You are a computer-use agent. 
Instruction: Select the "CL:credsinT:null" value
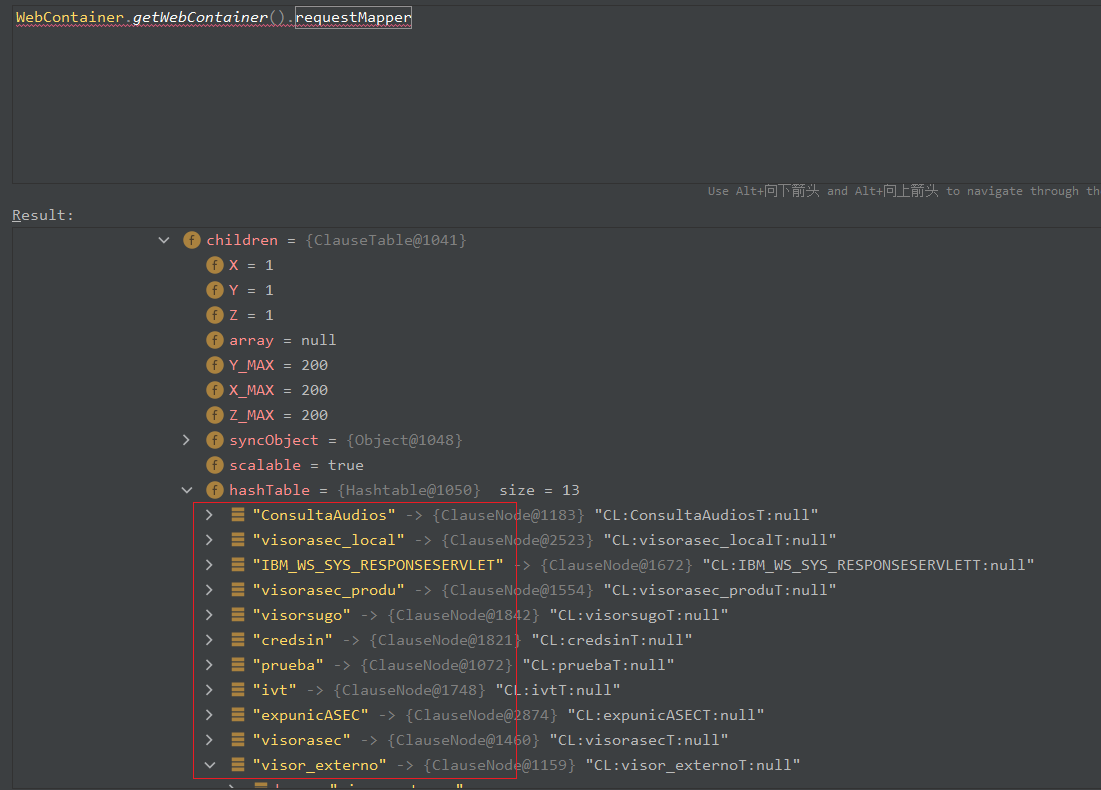pyautogui.click(x=612, y=640)
